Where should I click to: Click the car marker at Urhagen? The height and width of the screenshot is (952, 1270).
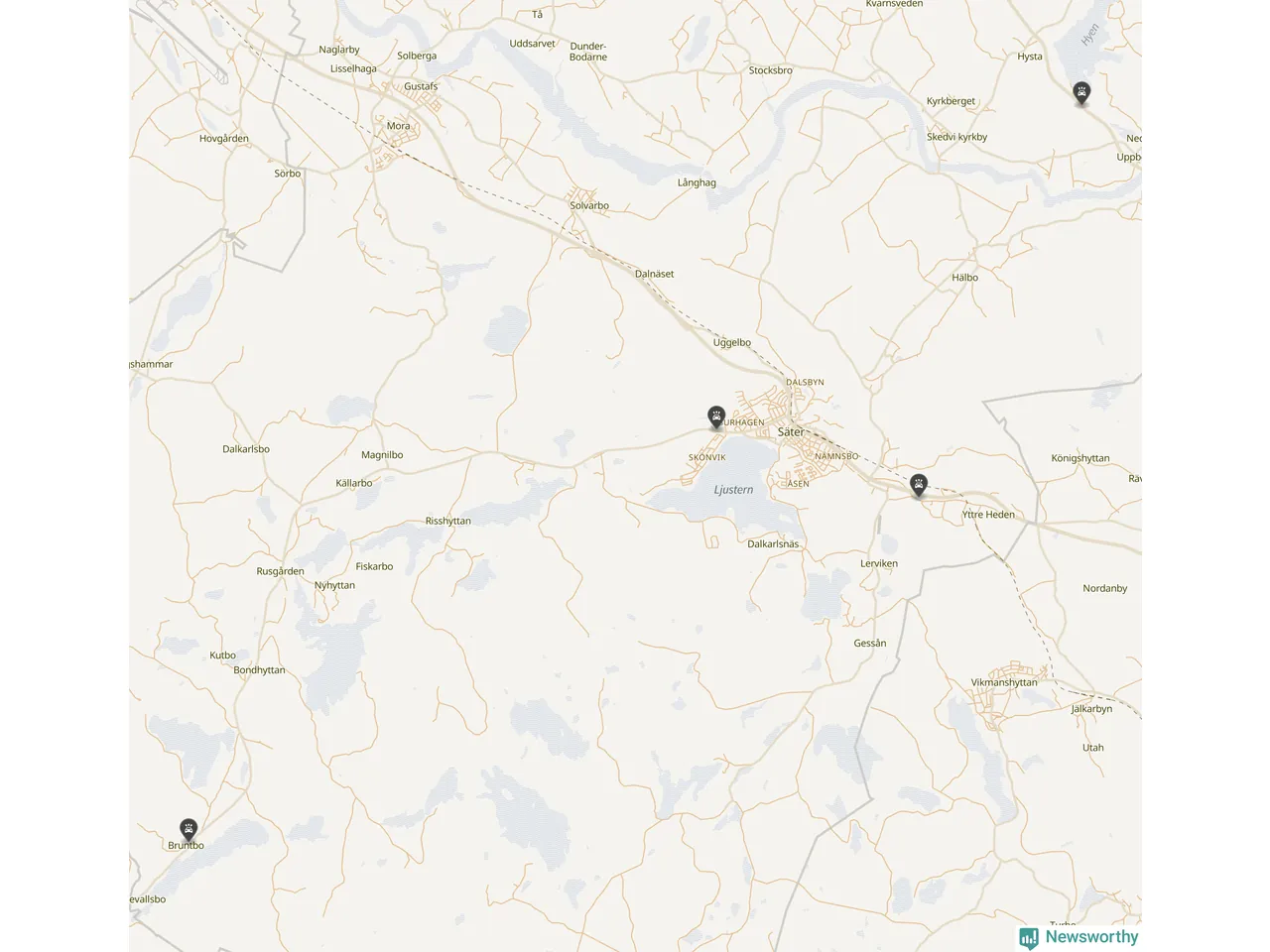click(x=716, y=417)
